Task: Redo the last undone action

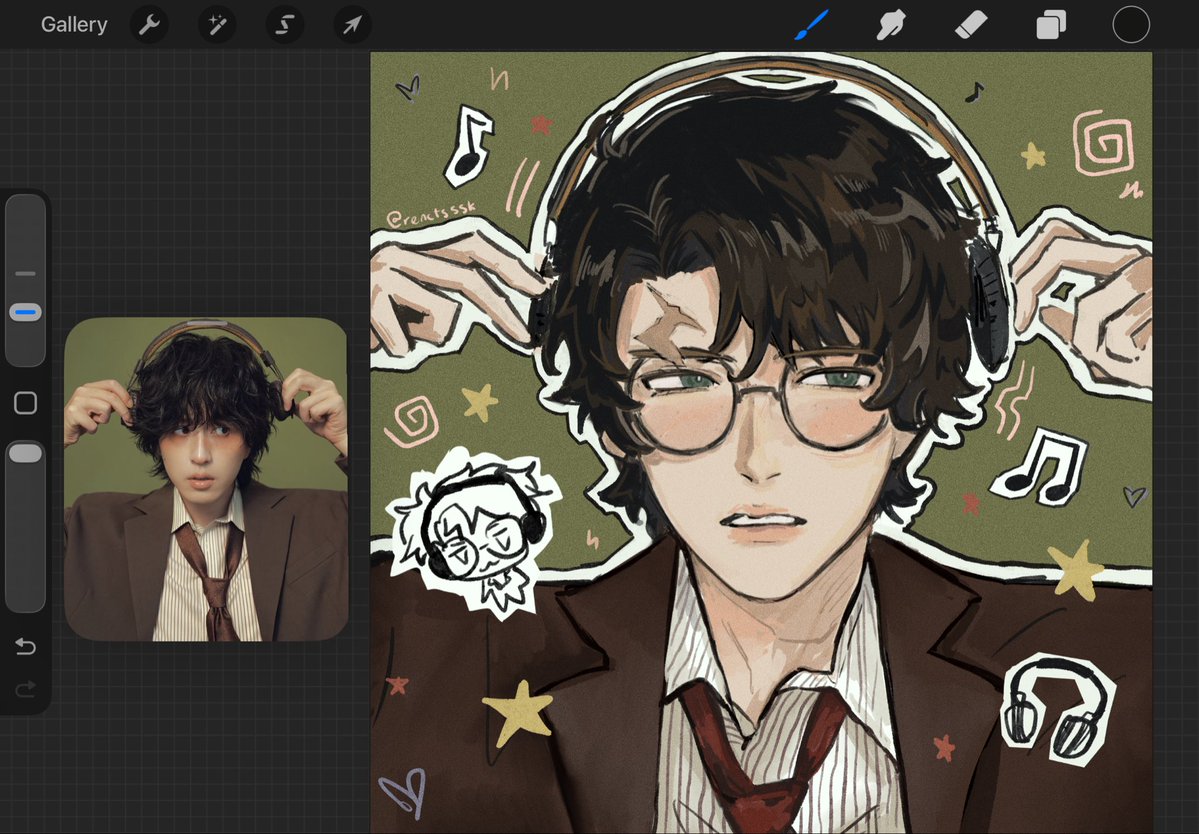Action: tap(25, 690)
